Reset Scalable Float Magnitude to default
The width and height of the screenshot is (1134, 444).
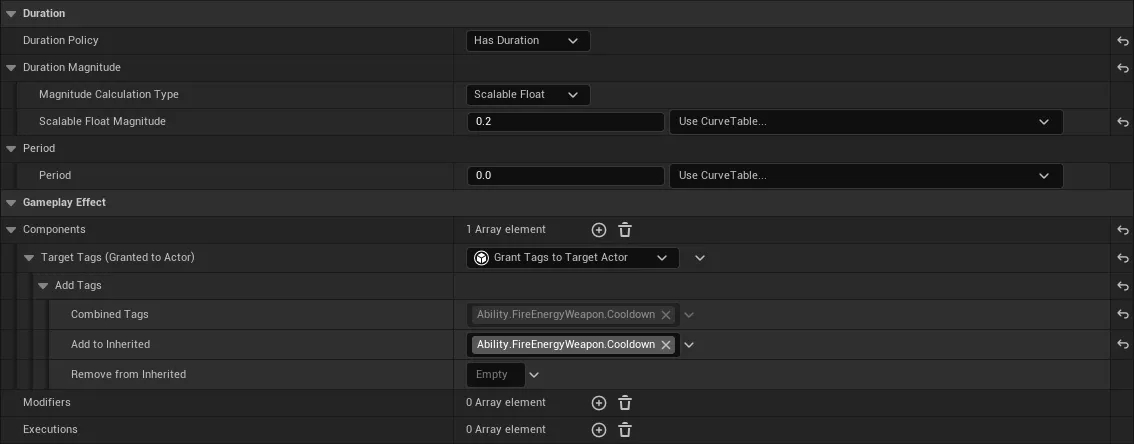click(1122, 122)
